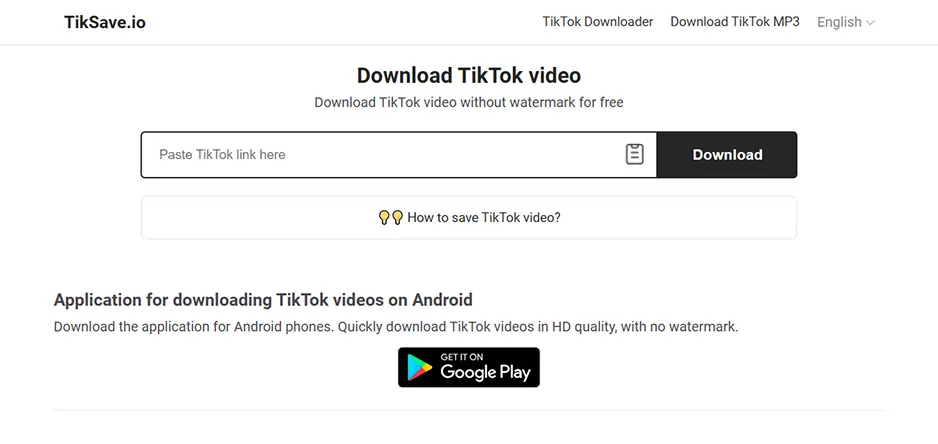Viewport: 938px width, 444px height.
Task: Click the first lightbulb emoji icon
Action: pyautogui.click(x=384, y=217)
